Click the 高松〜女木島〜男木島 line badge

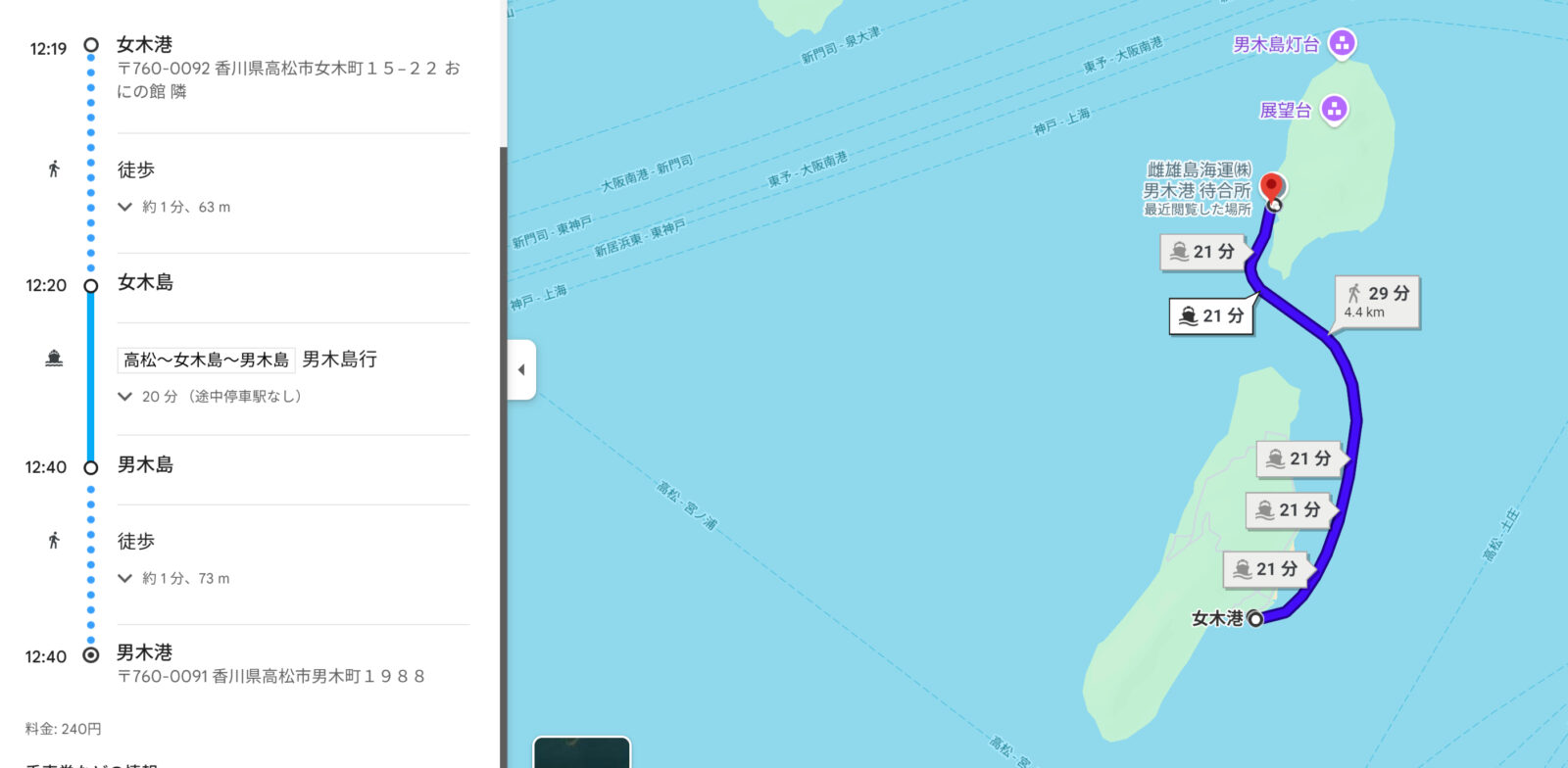(x=206, y=360)
